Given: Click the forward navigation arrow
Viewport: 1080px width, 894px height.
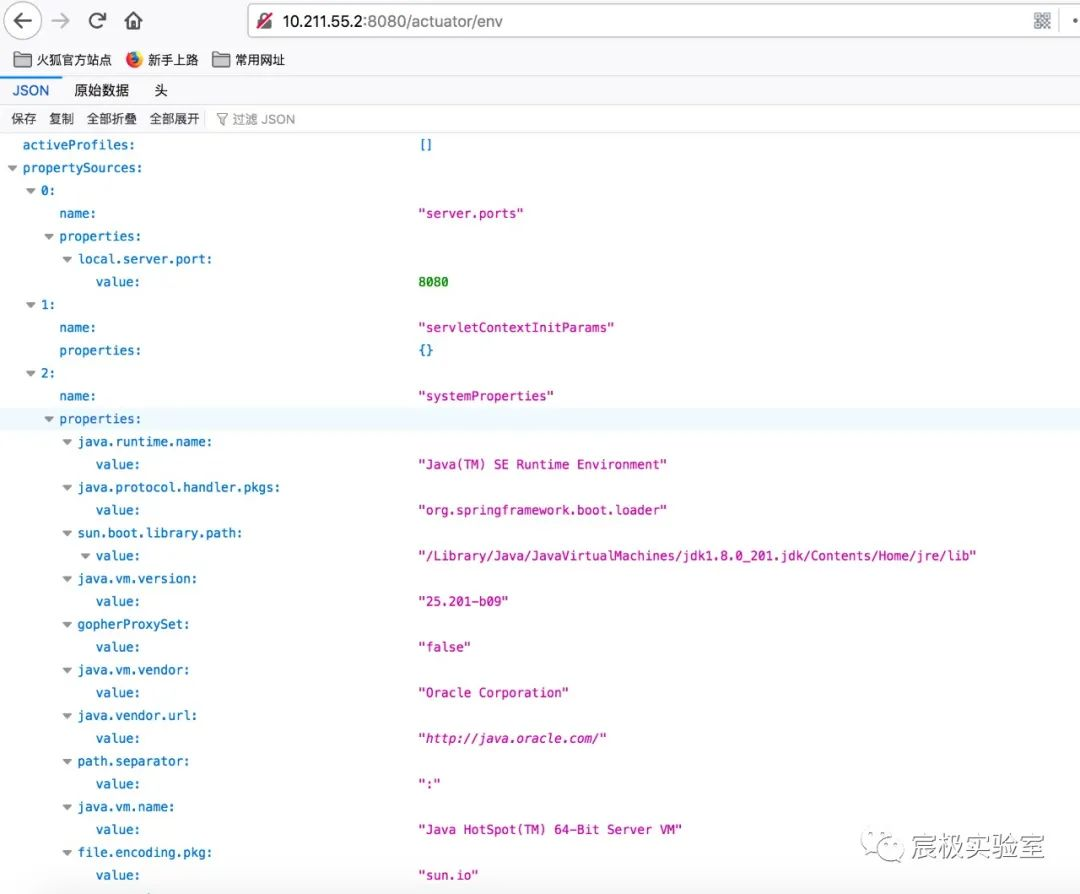Looking at the screenshot, I should pos(58,21).
